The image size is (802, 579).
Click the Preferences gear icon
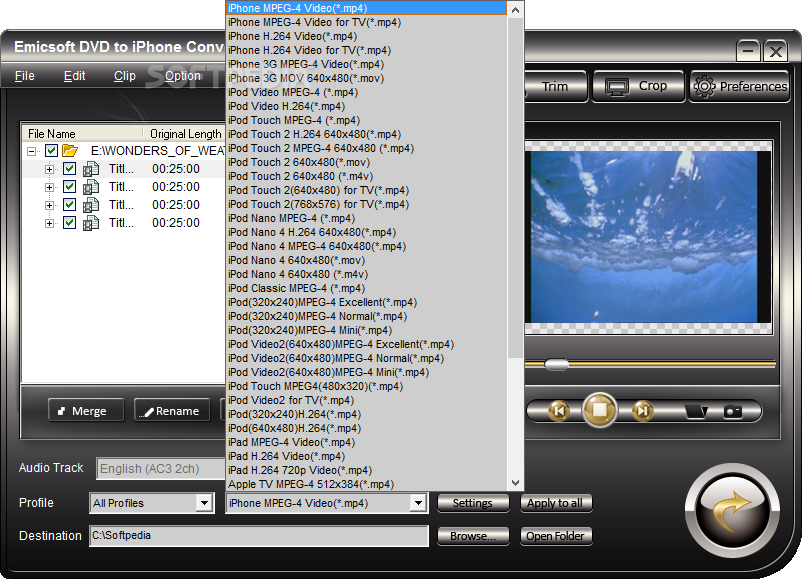coord(704,86)
